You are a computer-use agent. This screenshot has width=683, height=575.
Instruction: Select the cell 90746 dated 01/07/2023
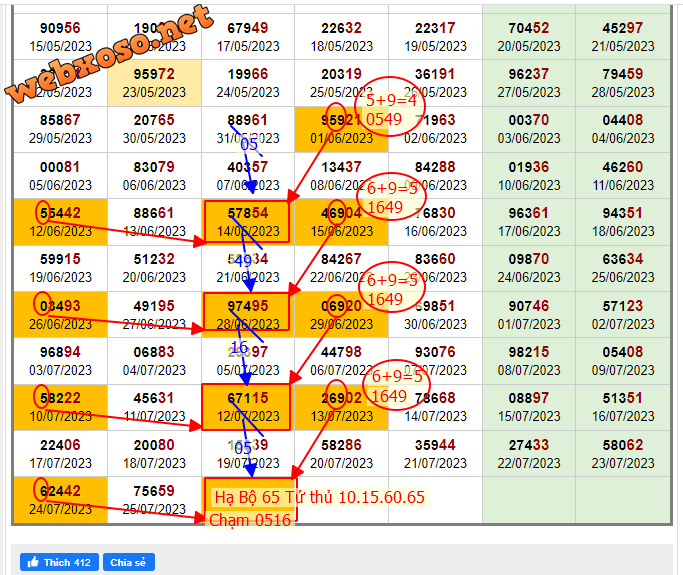(x=529, y=315)
